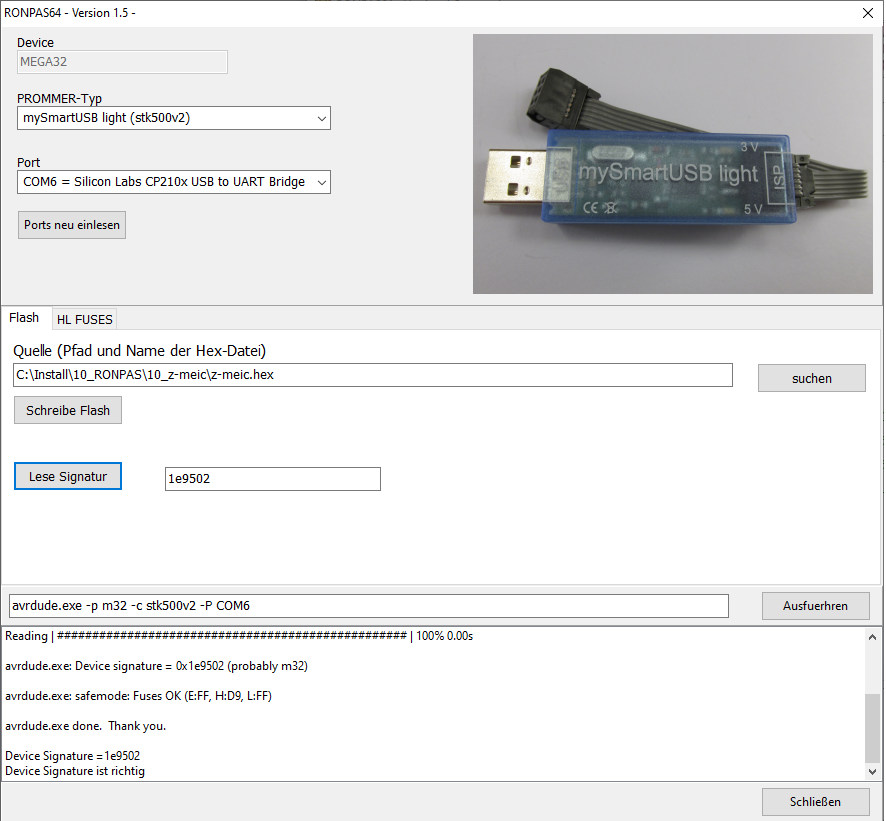
Task: Click the 'Device Signature =1e9502' log line
Action: 72,755
